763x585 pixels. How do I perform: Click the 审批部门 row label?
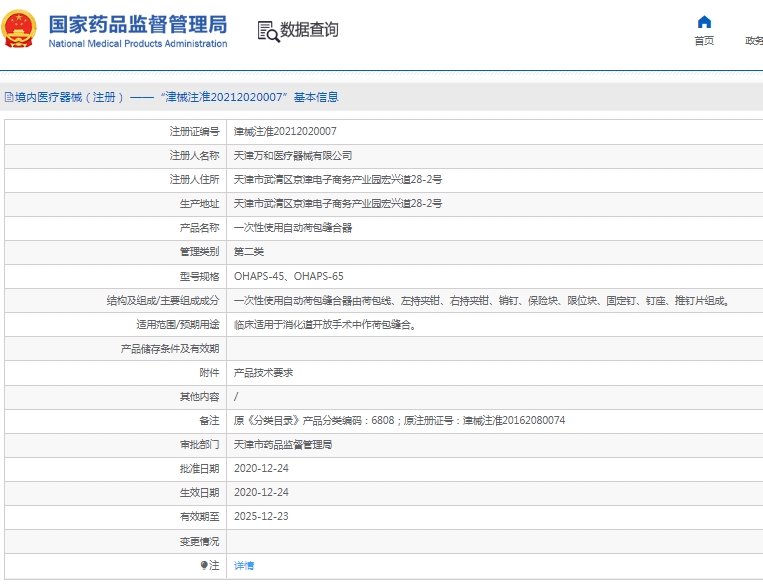[x=200, y=444]
